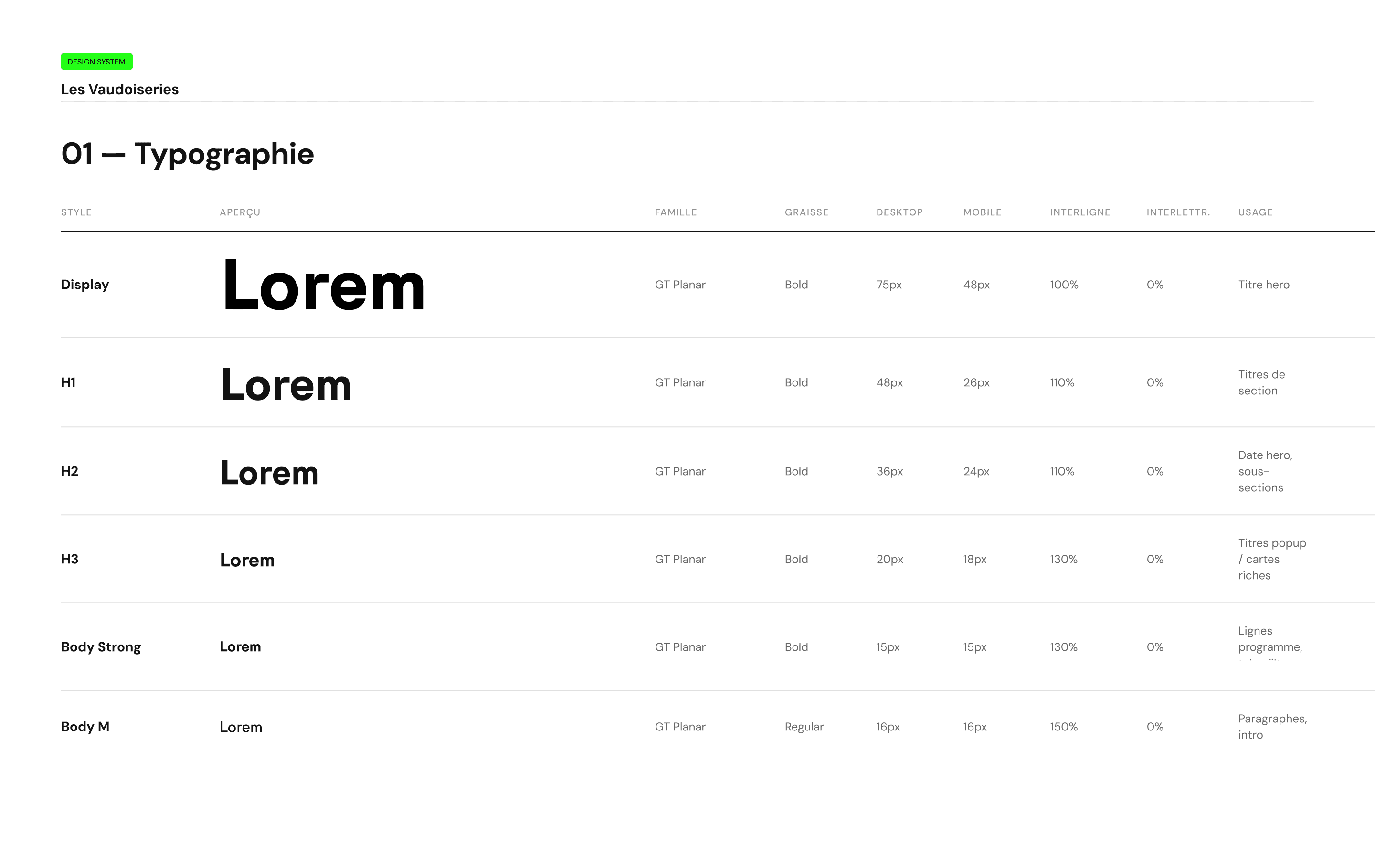Click the H2 style label
The width and height of the screenshot is (1375, 868).
pos(70,471)
